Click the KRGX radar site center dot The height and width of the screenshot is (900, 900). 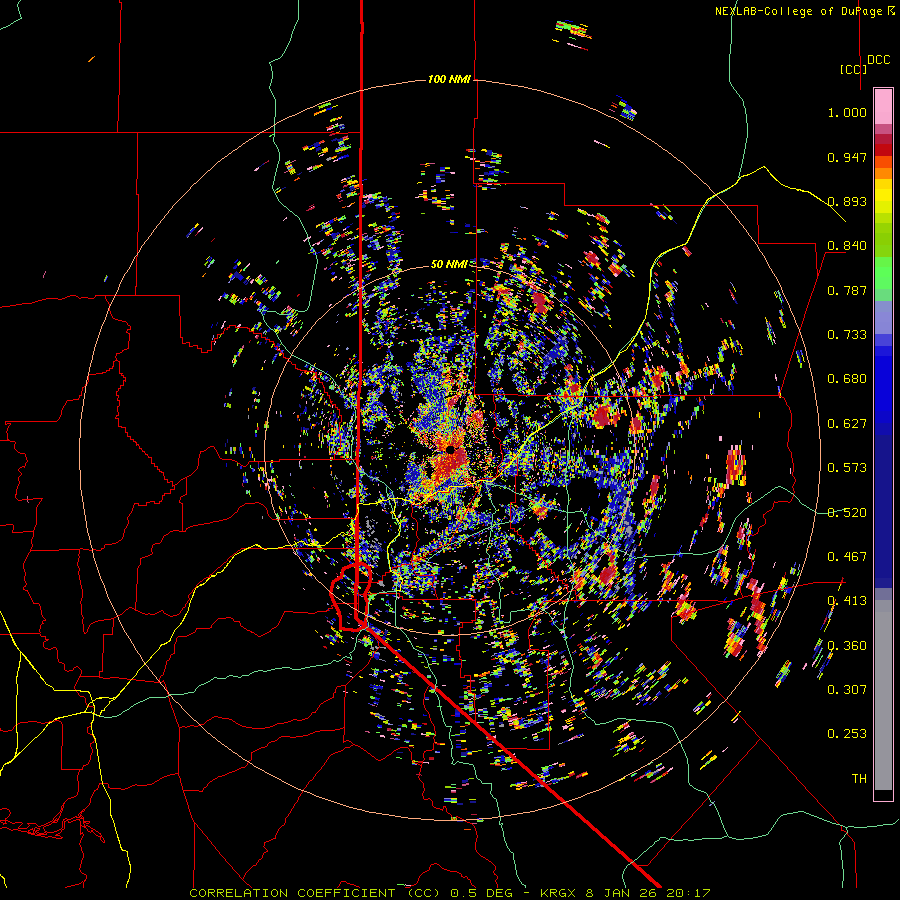tap(451, 449)
